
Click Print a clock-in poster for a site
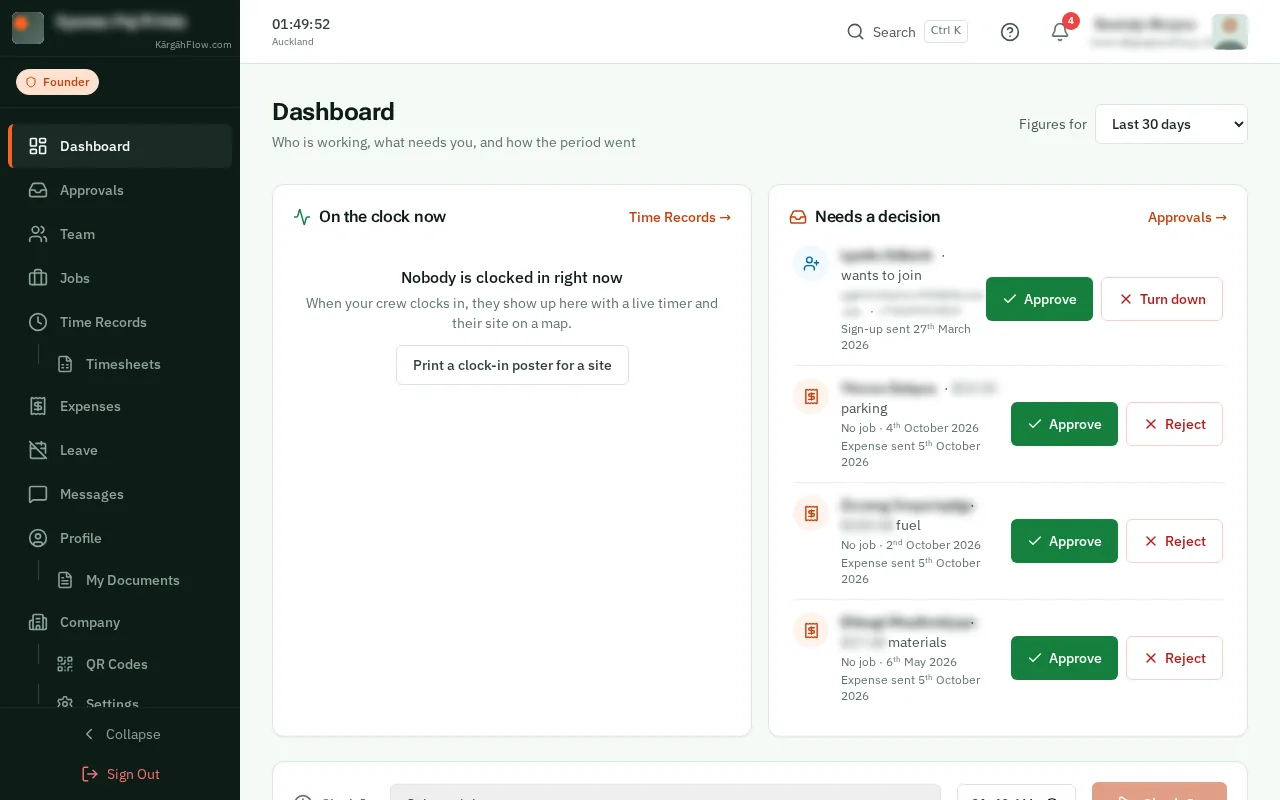[x=512, y=365]
